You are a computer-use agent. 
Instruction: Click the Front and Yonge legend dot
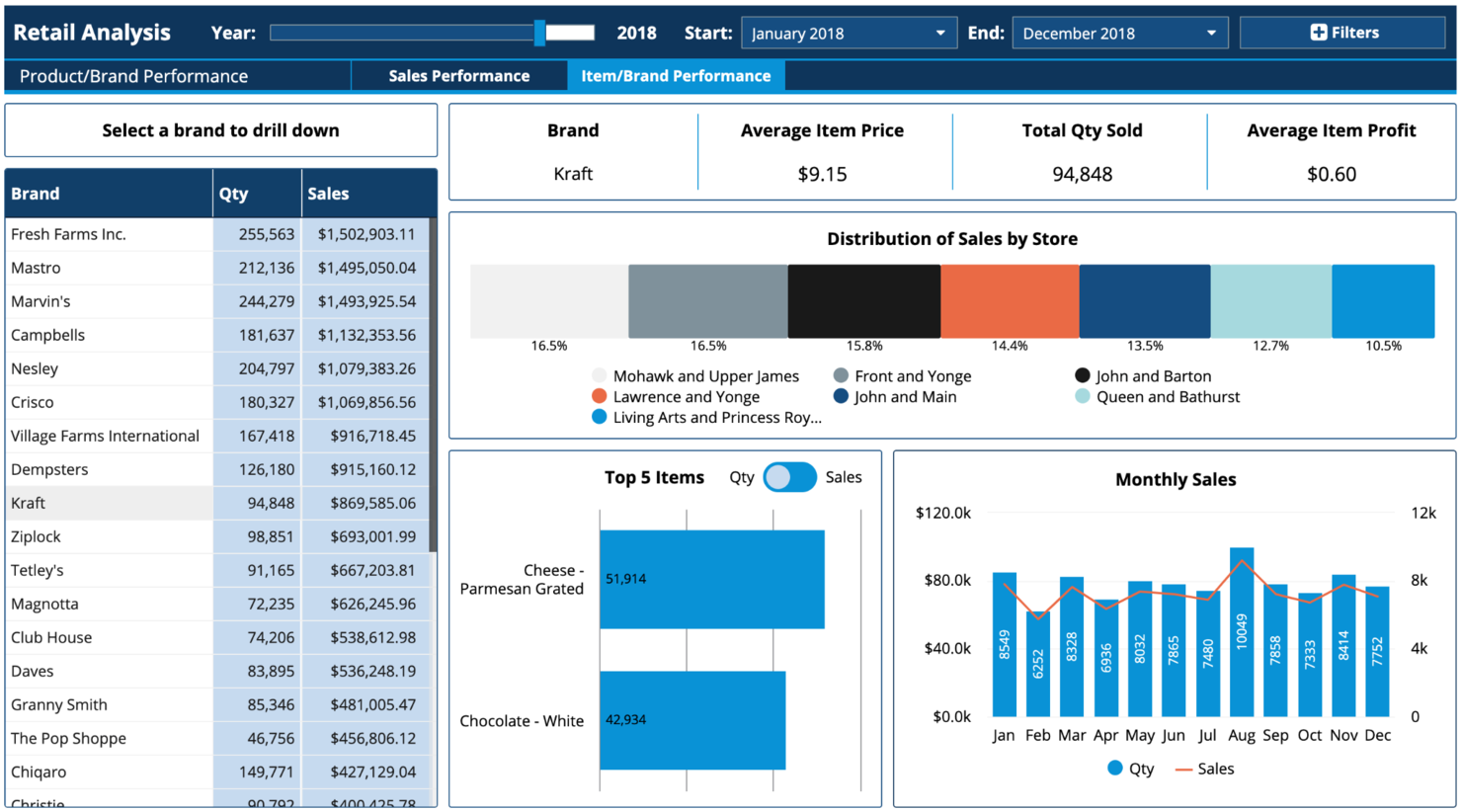[841, 375]
